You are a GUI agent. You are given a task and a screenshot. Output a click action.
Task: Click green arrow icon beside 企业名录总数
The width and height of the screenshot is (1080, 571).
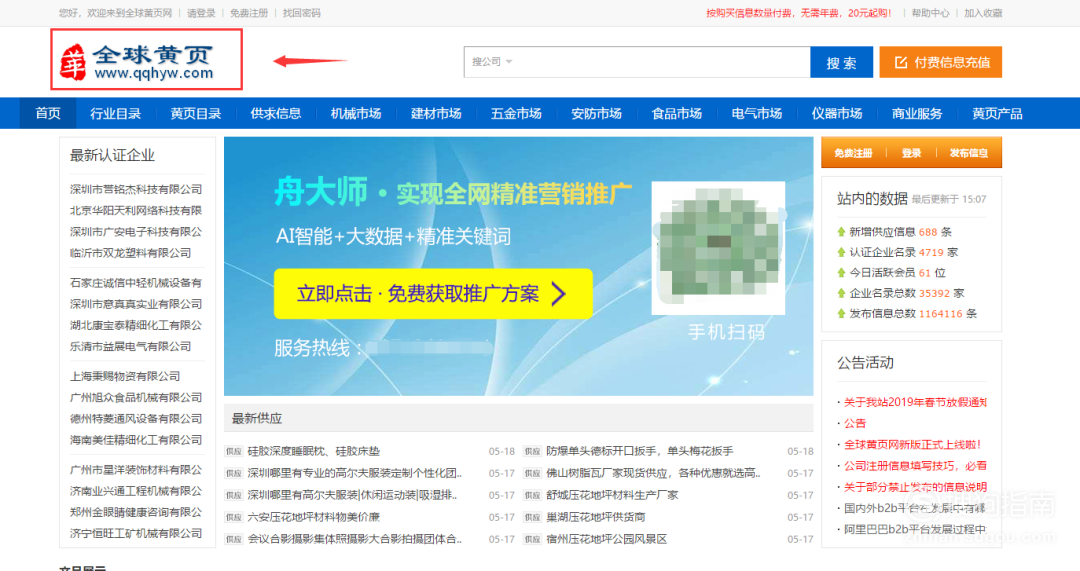coord(841,293)
